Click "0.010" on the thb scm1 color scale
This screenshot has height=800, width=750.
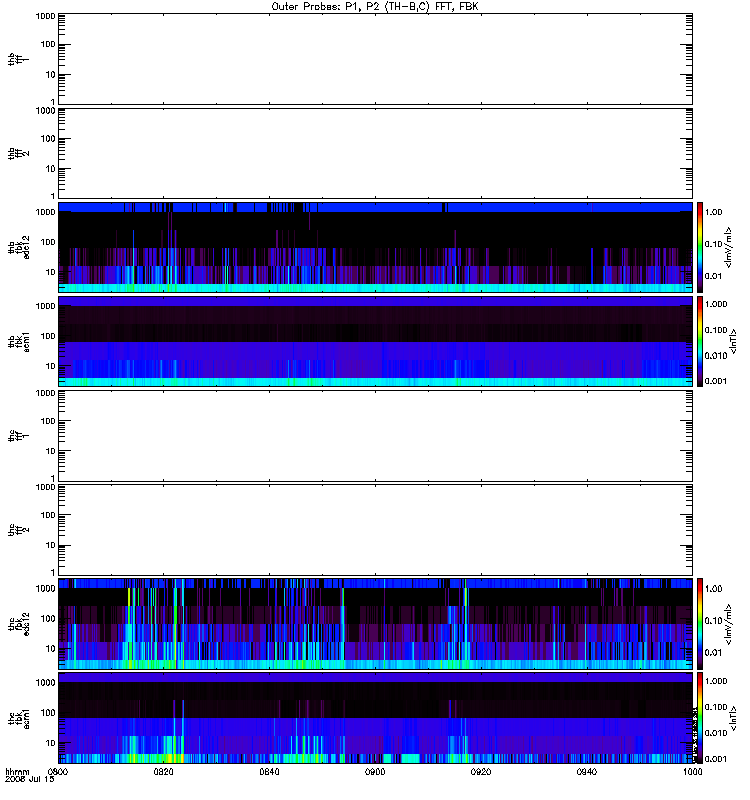(x=716, y=356)
